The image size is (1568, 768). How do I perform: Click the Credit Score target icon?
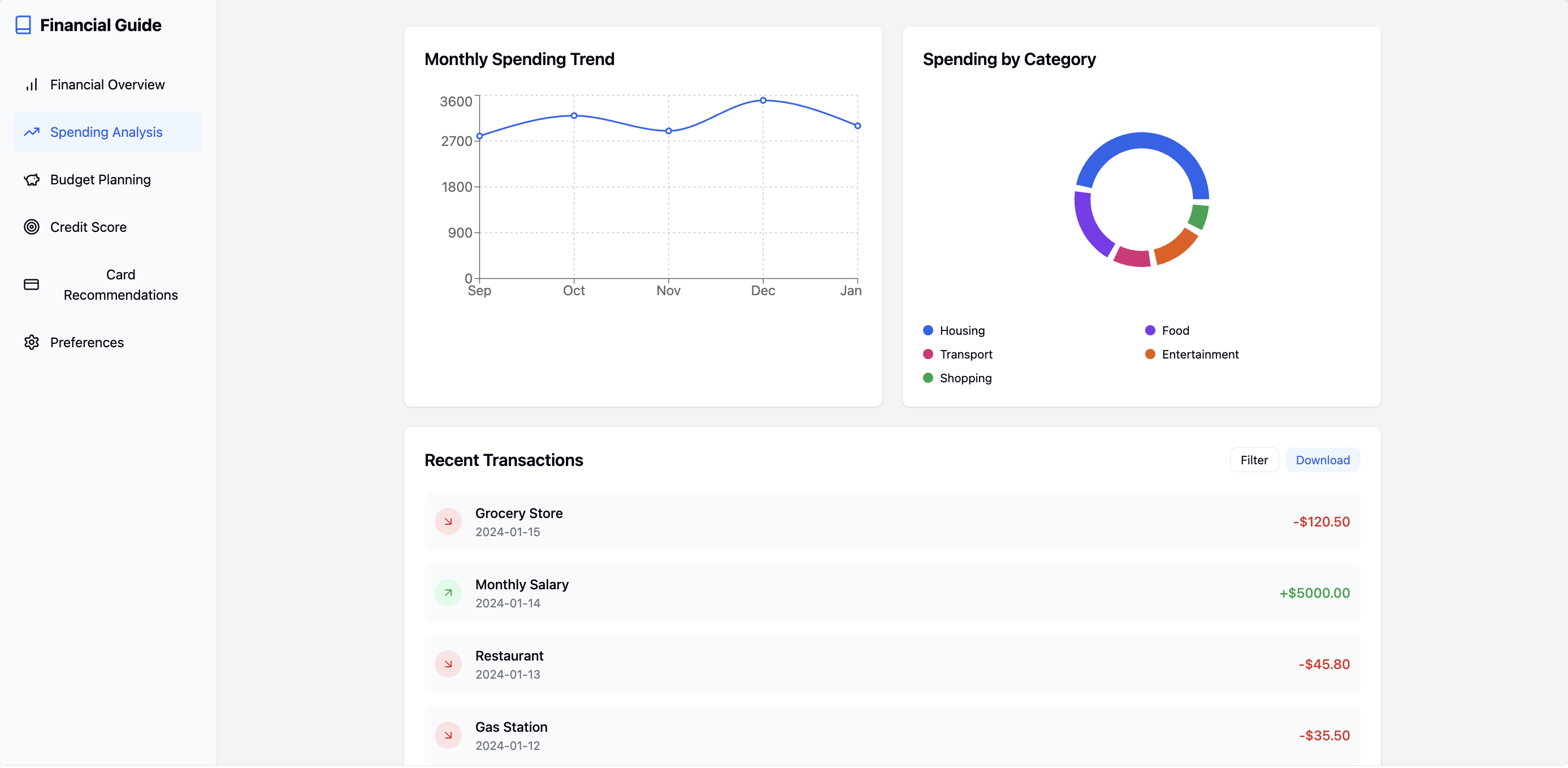pos(32,227)
